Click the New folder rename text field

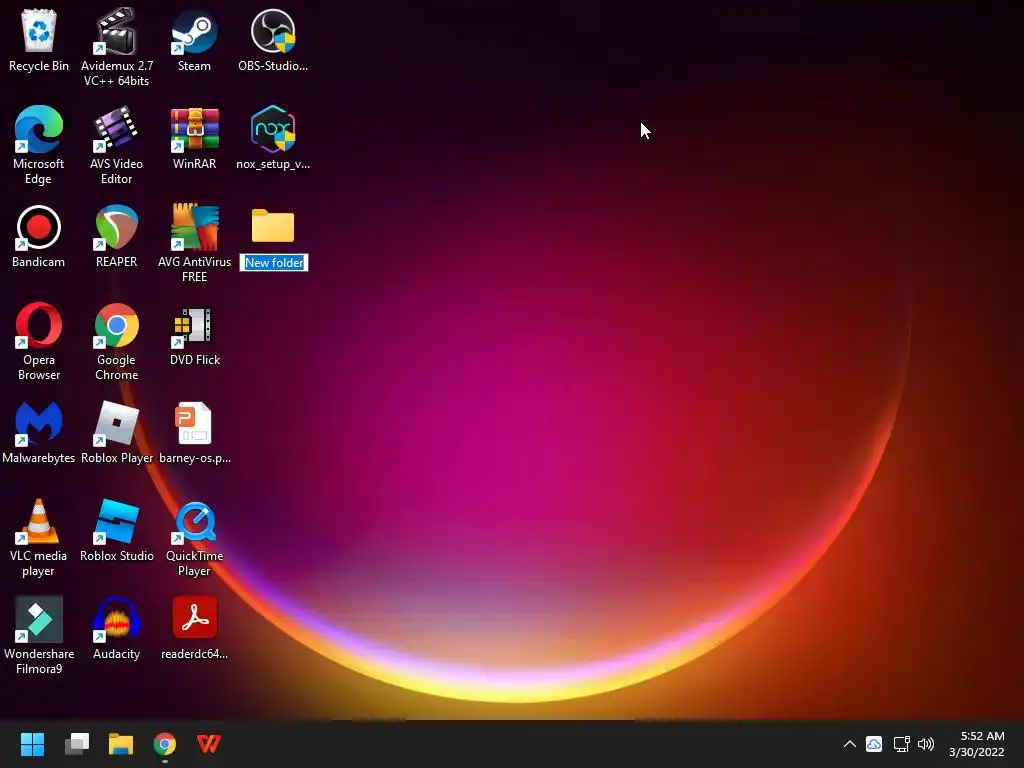point(274,263)
